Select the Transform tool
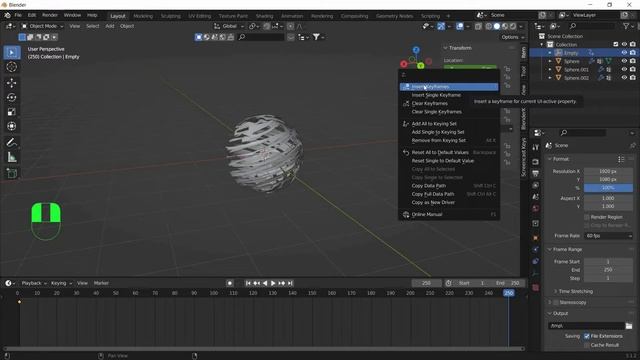 (x=11, y=126)
